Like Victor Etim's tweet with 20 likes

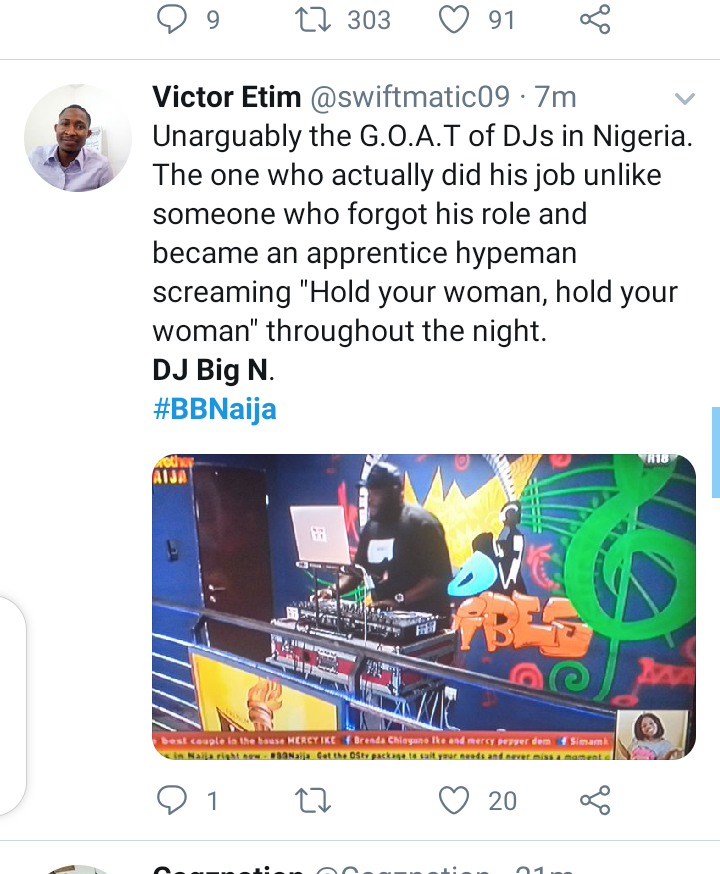(454, 801)
